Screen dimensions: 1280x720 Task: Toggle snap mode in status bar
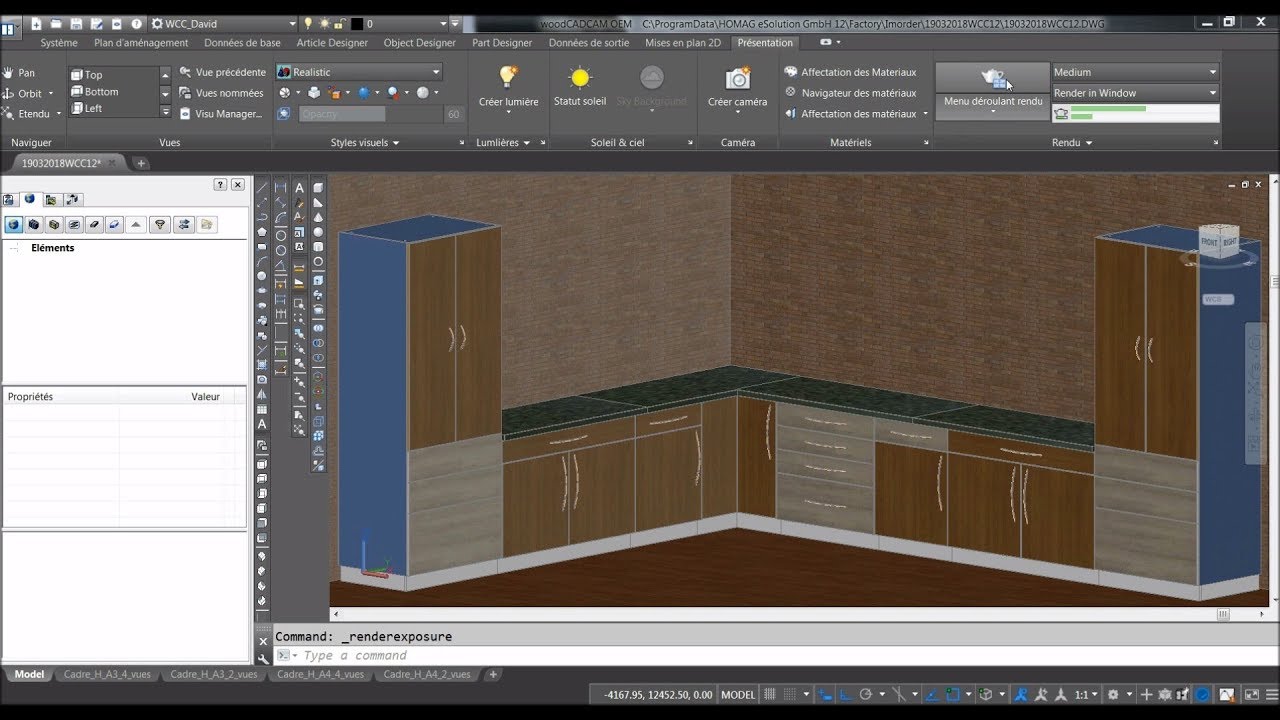pyautogui.click(x=791, y=694)
